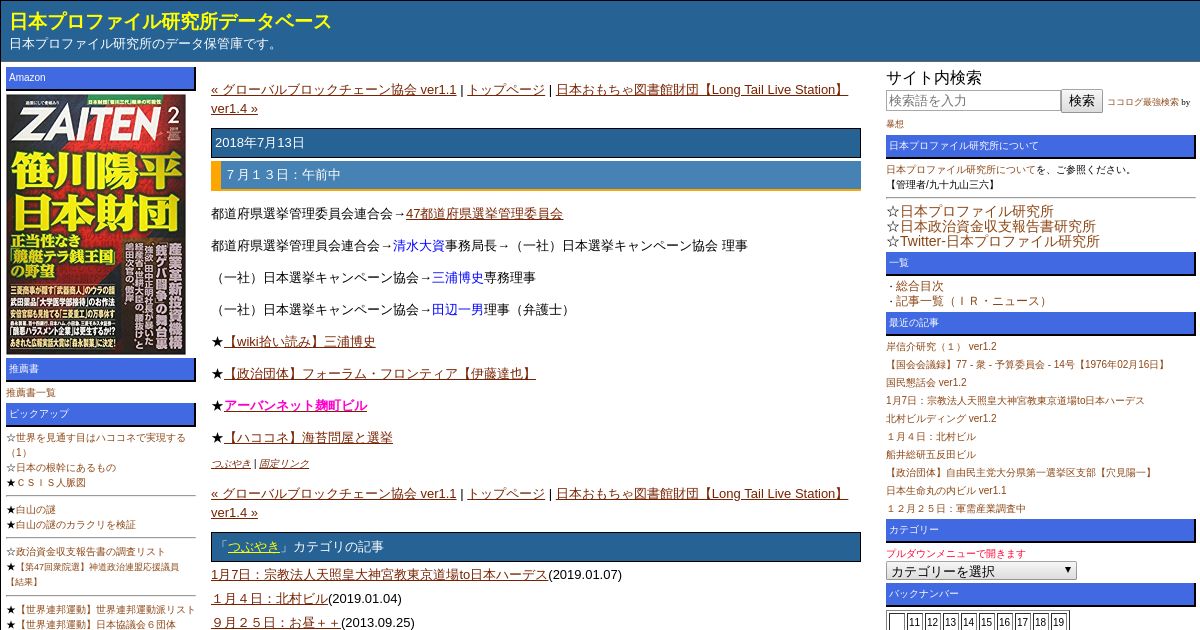
Task: Click the つぶやき category link under post
Action: (x=231, y=464)
